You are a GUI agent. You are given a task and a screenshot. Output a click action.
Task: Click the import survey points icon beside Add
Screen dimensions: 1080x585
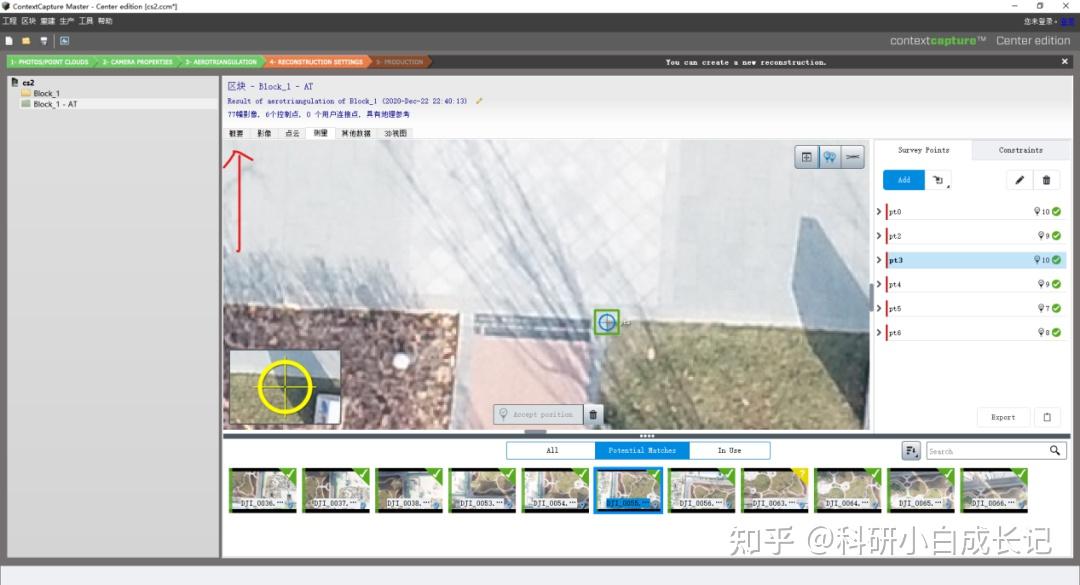click(x=938, y=180)
